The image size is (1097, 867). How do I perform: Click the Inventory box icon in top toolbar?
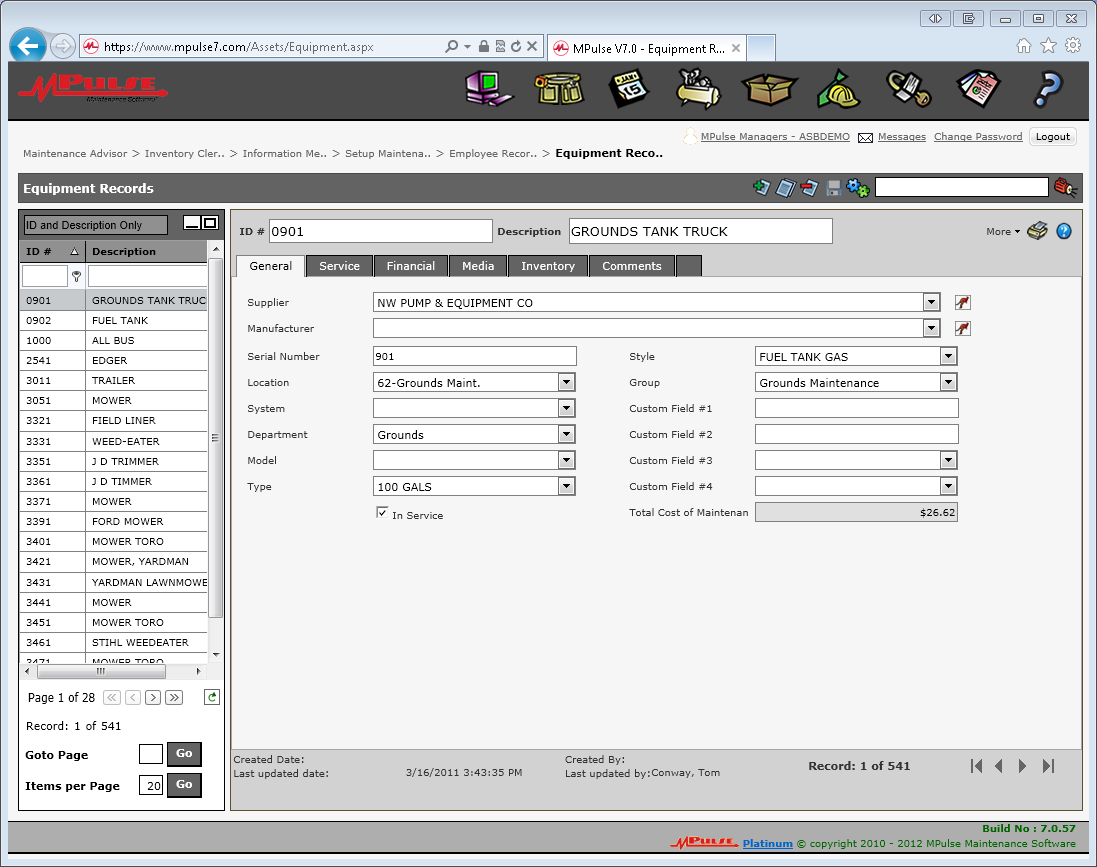point(769,89)
